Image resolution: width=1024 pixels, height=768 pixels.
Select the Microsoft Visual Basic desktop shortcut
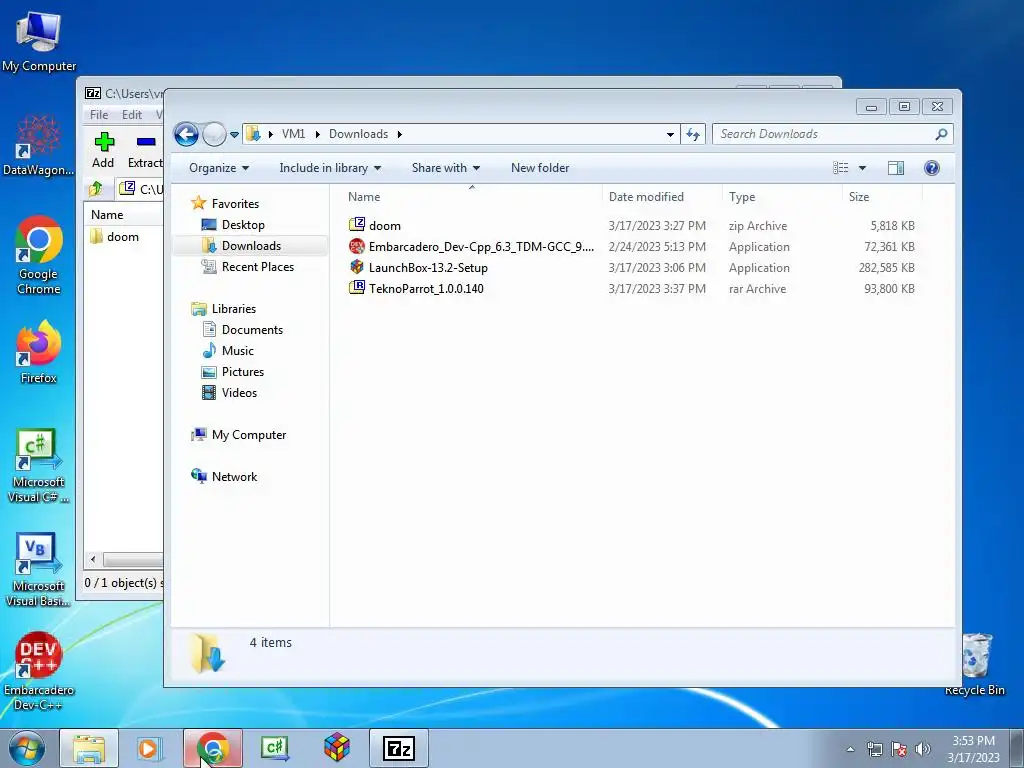[39, 569]
